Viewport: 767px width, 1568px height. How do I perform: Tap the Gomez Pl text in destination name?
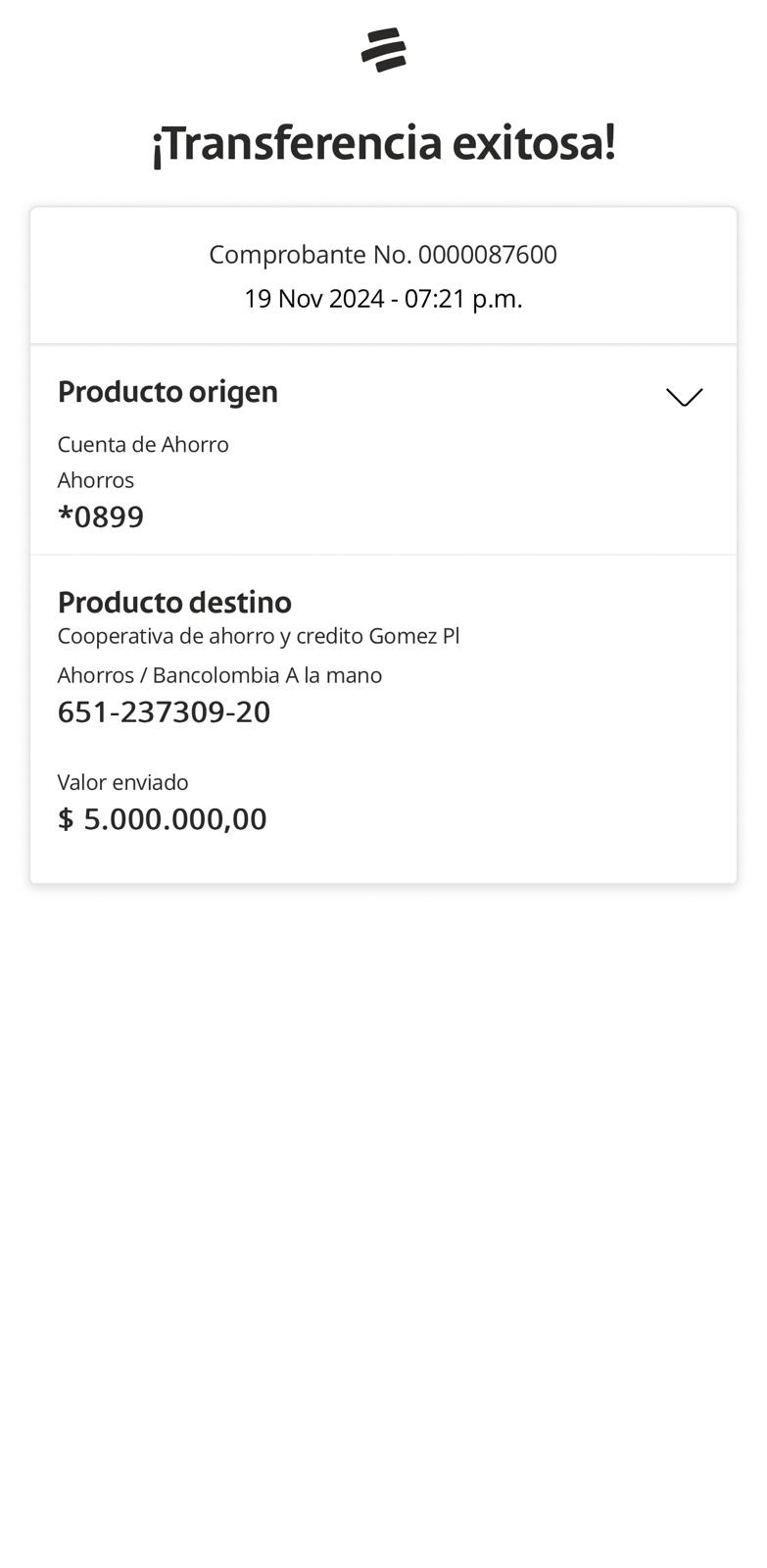coord(413,636)
